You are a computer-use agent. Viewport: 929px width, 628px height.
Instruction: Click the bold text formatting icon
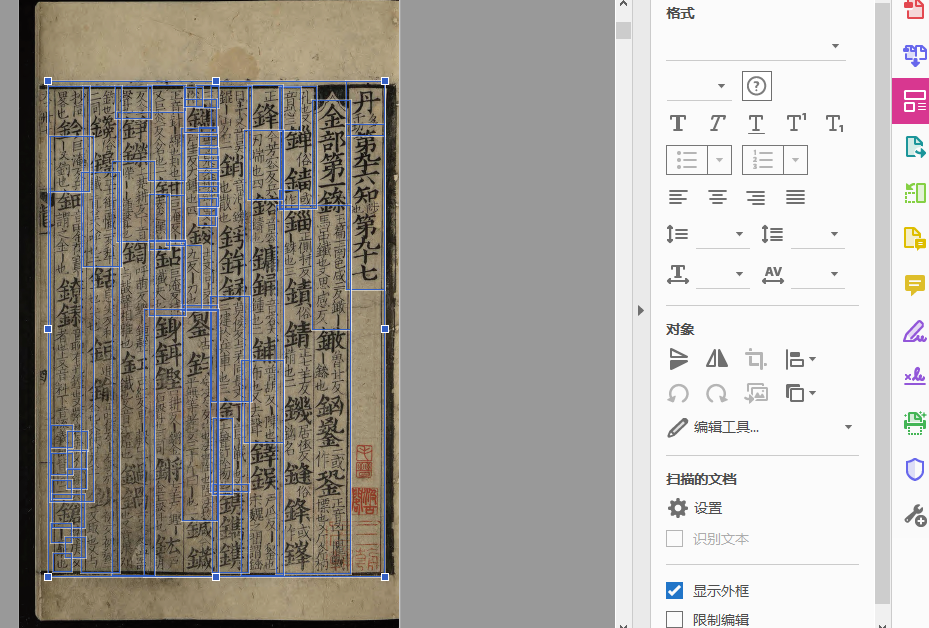[x=678, y=123]
